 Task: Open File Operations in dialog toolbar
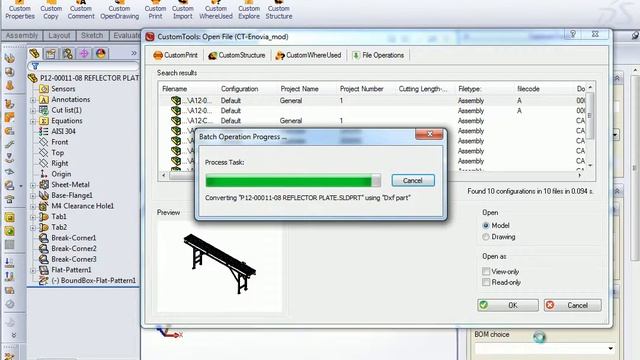pos(378,55)
